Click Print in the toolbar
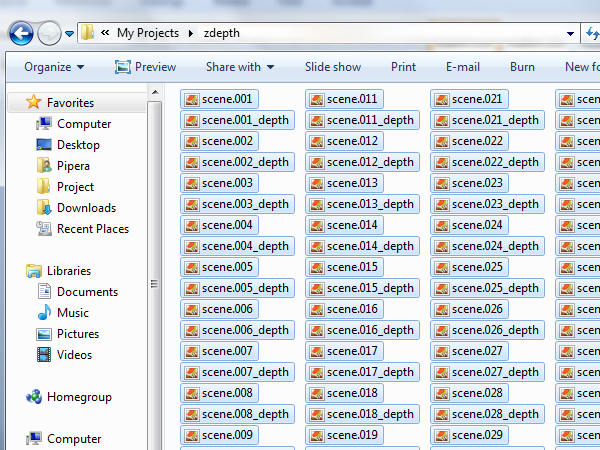 pos(403,67)
